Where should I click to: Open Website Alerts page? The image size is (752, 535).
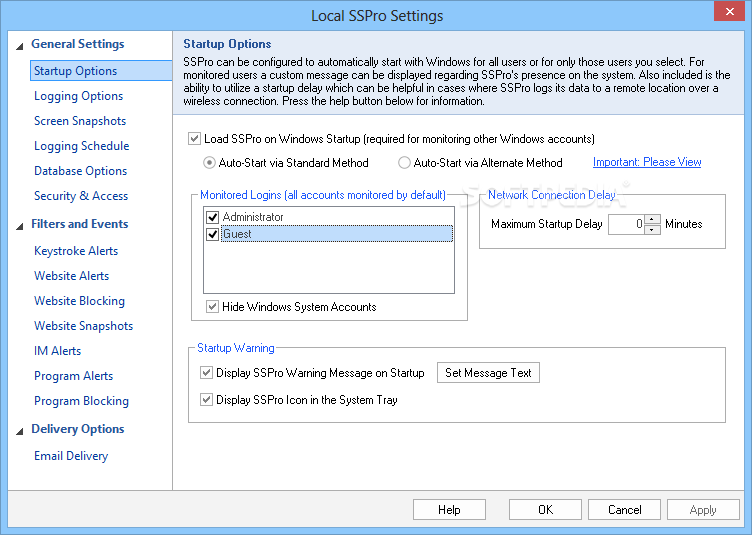[71, 276]
